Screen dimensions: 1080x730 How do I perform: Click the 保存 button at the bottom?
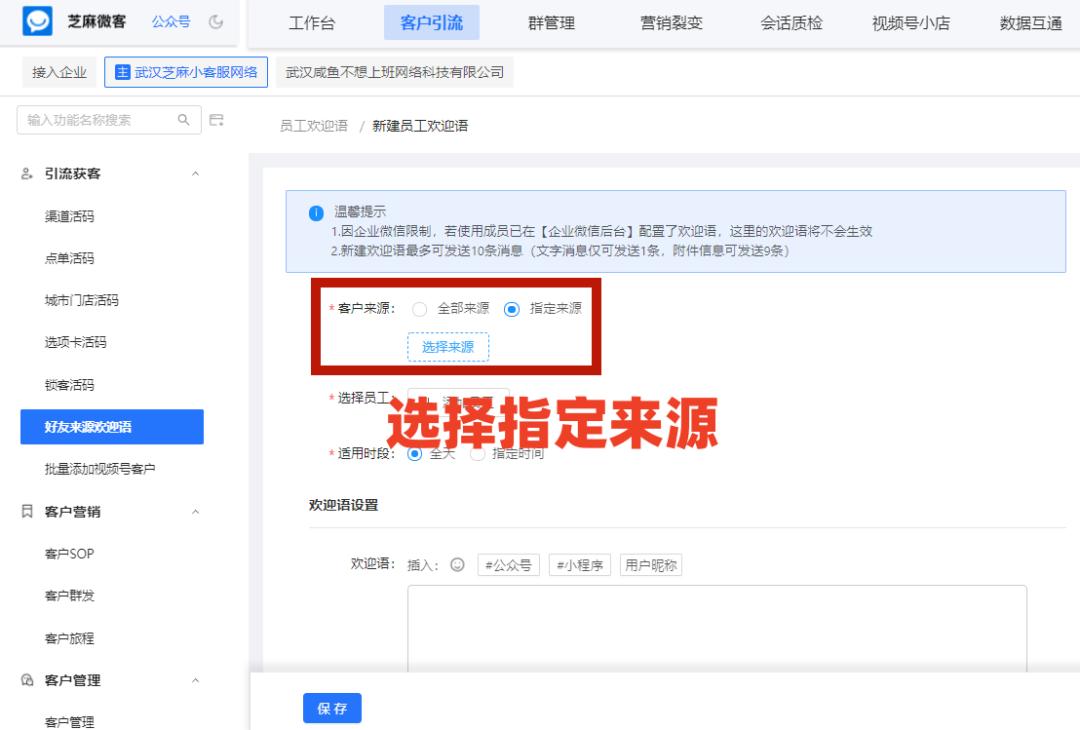pyautogui.click(x=332, y=708)
